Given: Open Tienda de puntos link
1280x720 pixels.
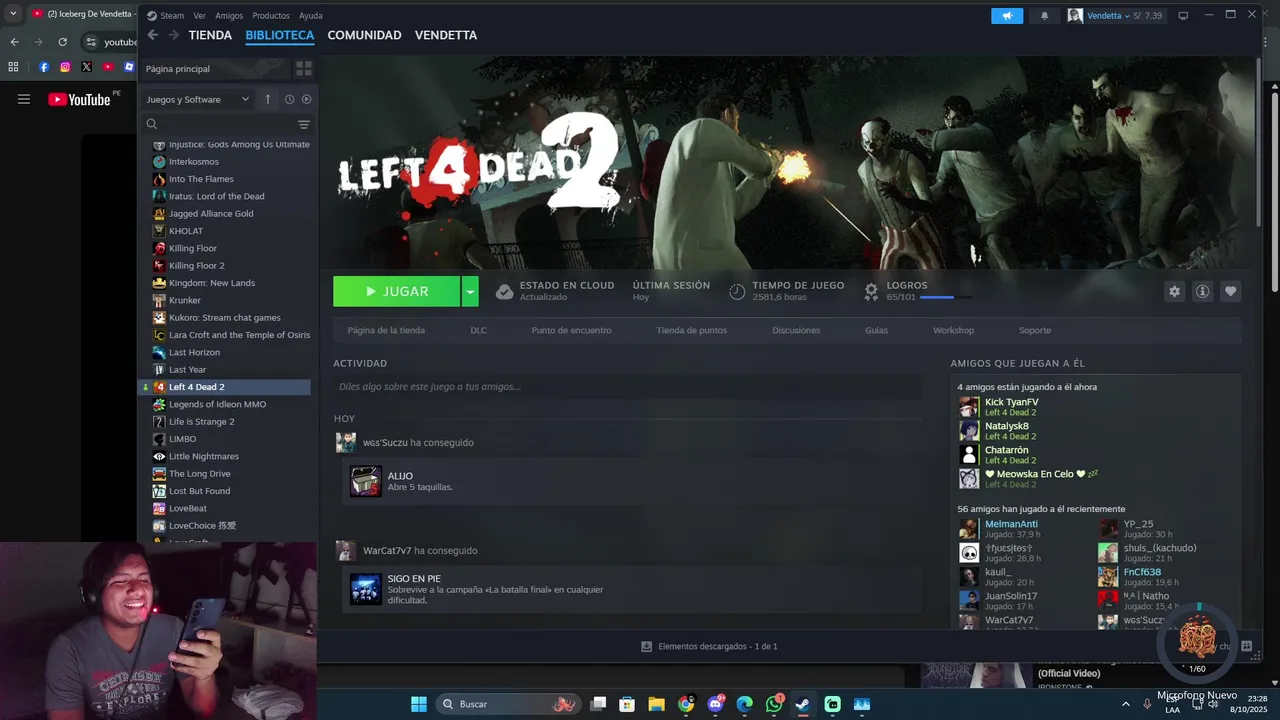Looking at the screenshot, I should coord(692,330).
